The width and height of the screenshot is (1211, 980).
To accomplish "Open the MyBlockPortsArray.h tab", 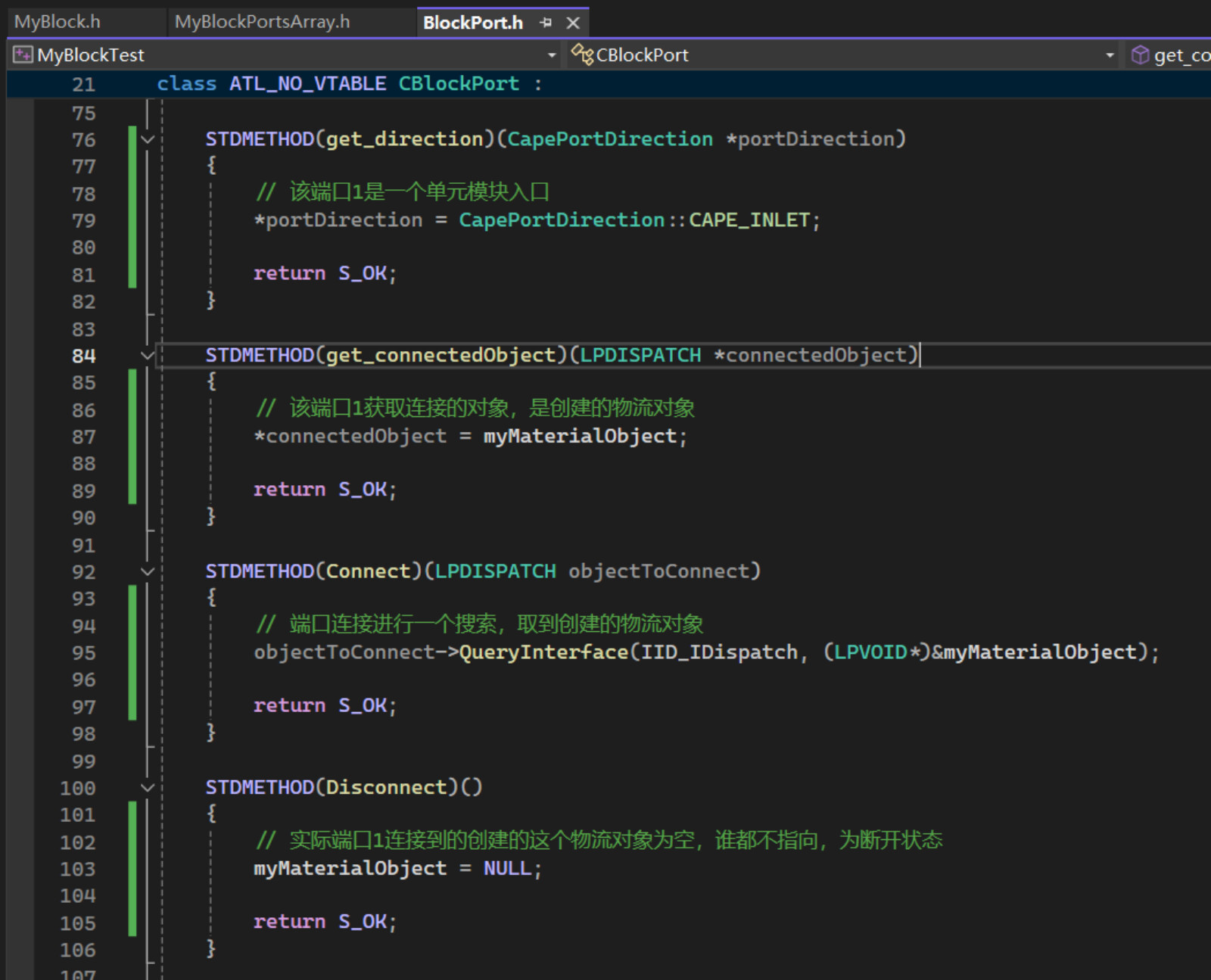I will (262, 22).
